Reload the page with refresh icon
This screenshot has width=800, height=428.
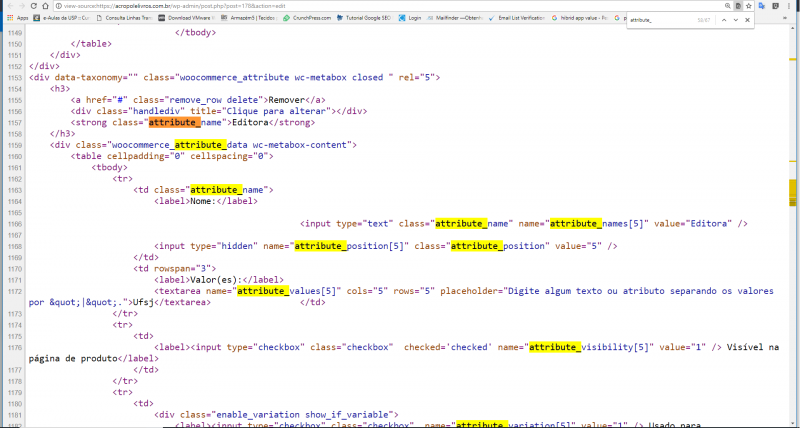click(x=37, y=5)
